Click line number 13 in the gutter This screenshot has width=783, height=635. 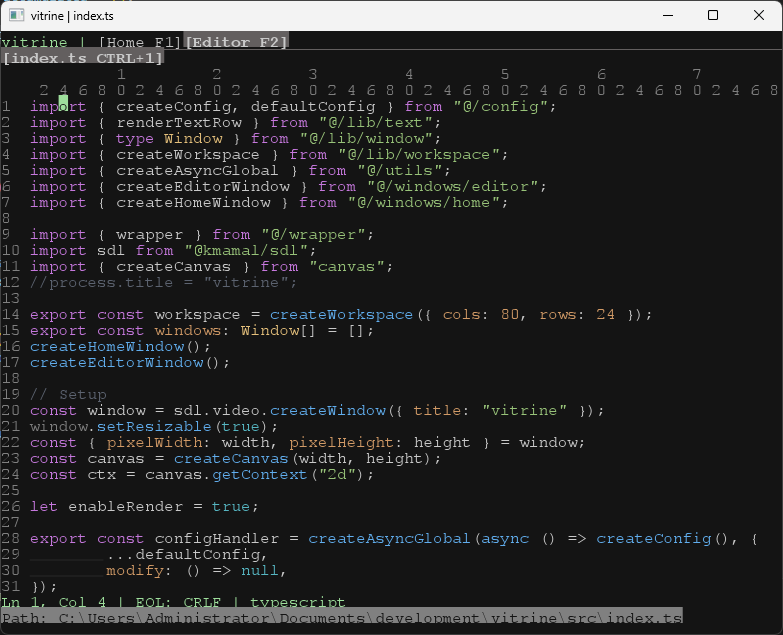pos(10,299)
